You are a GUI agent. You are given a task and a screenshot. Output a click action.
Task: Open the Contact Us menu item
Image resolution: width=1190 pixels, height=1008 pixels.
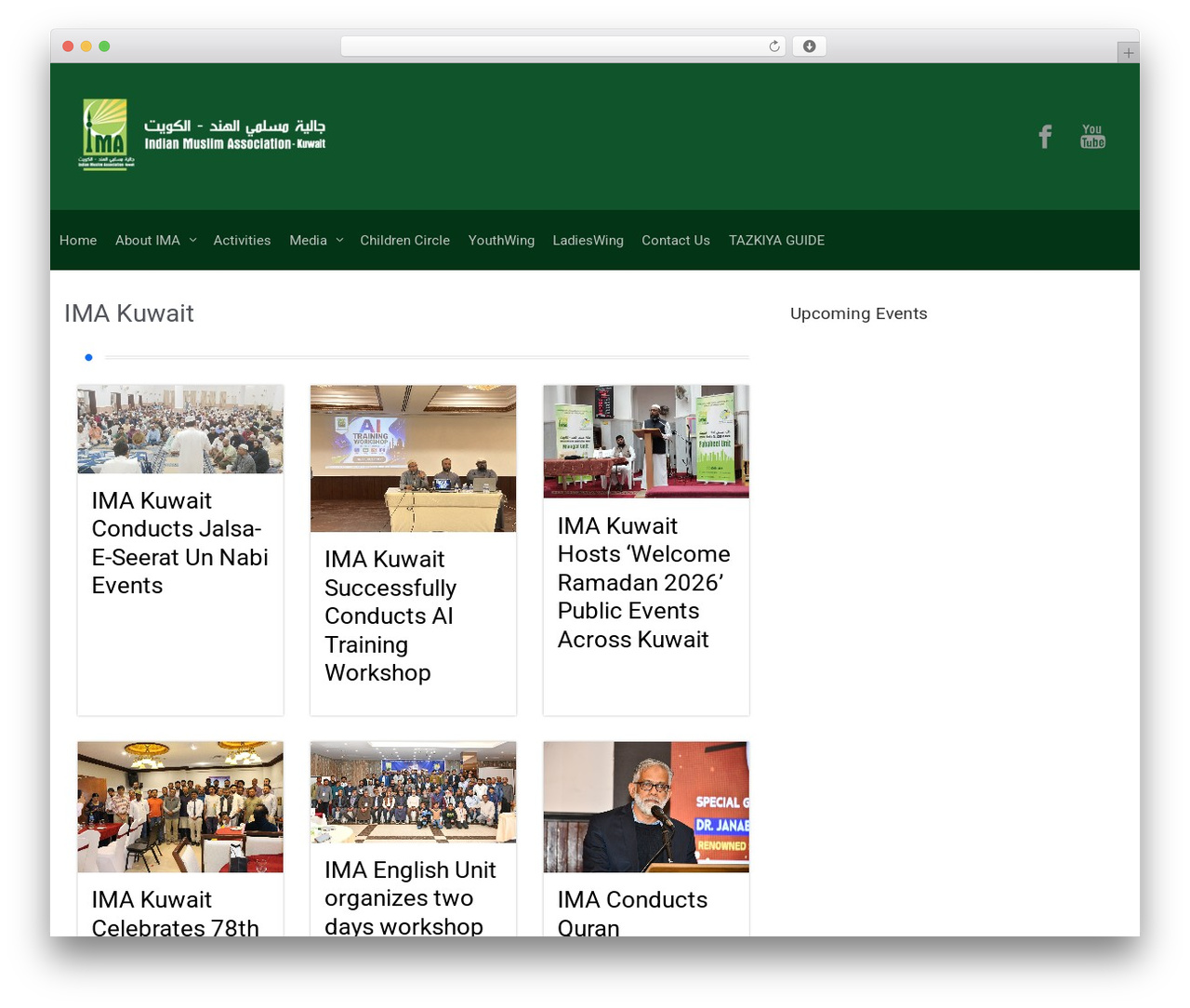tap(676, 240)
